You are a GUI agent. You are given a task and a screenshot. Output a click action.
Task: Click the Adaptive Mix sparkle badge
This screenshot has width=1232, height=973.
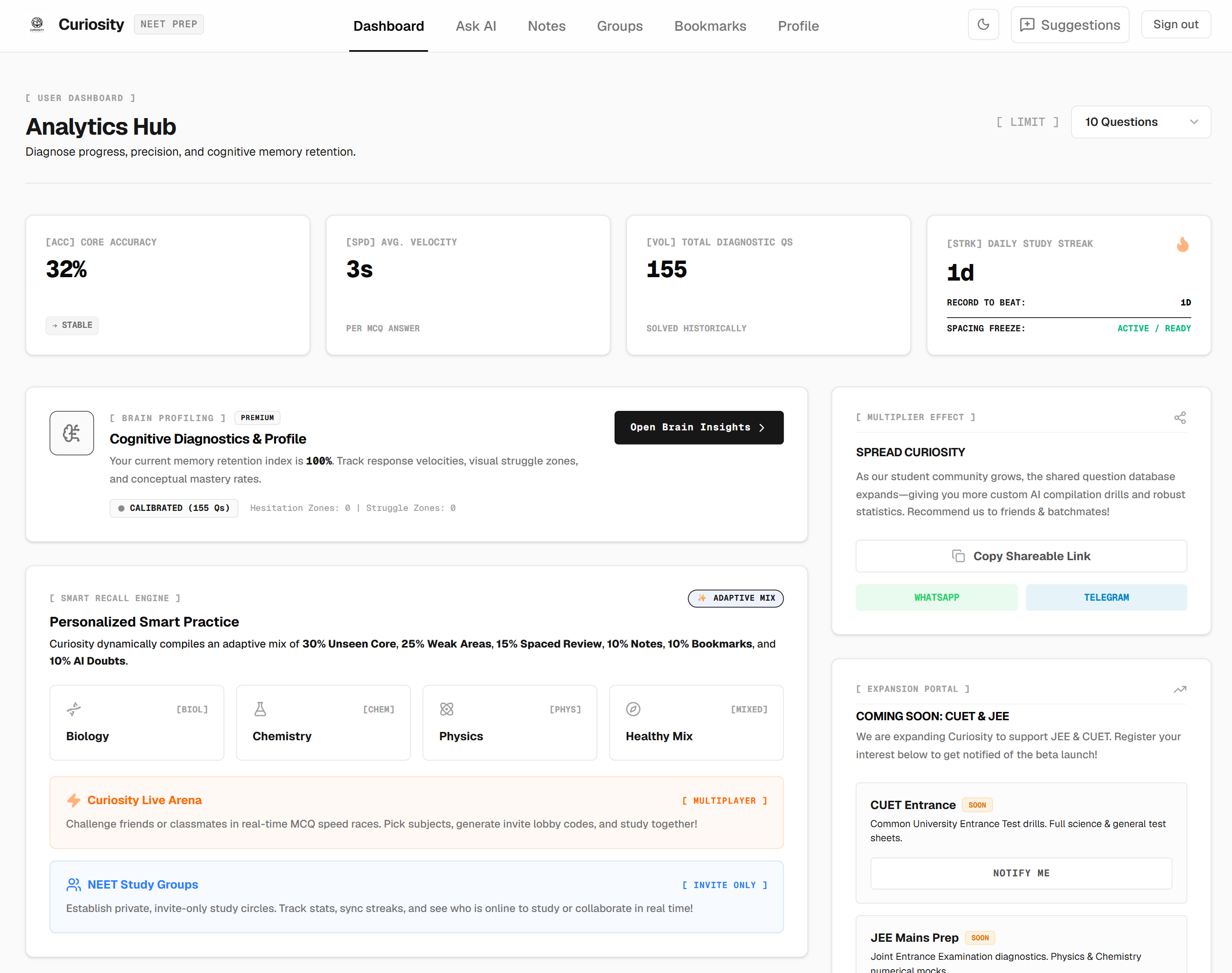735,598
